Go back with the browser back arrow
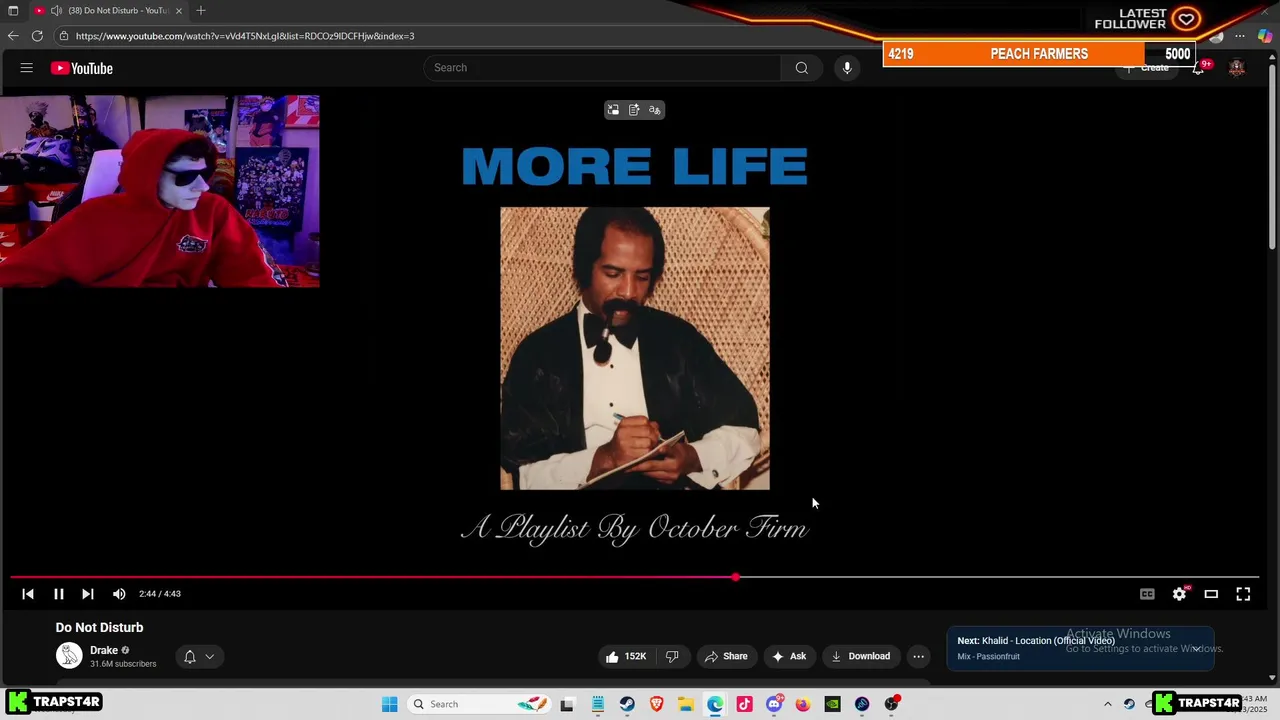Viewport: 1280px width, 720px height. click(x=13, y=36)
